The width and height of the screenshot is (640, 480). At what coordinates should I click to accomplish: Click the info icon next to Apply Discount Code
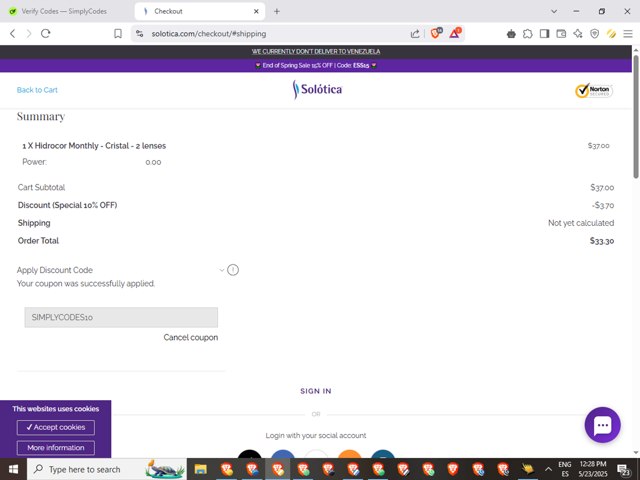233,270
